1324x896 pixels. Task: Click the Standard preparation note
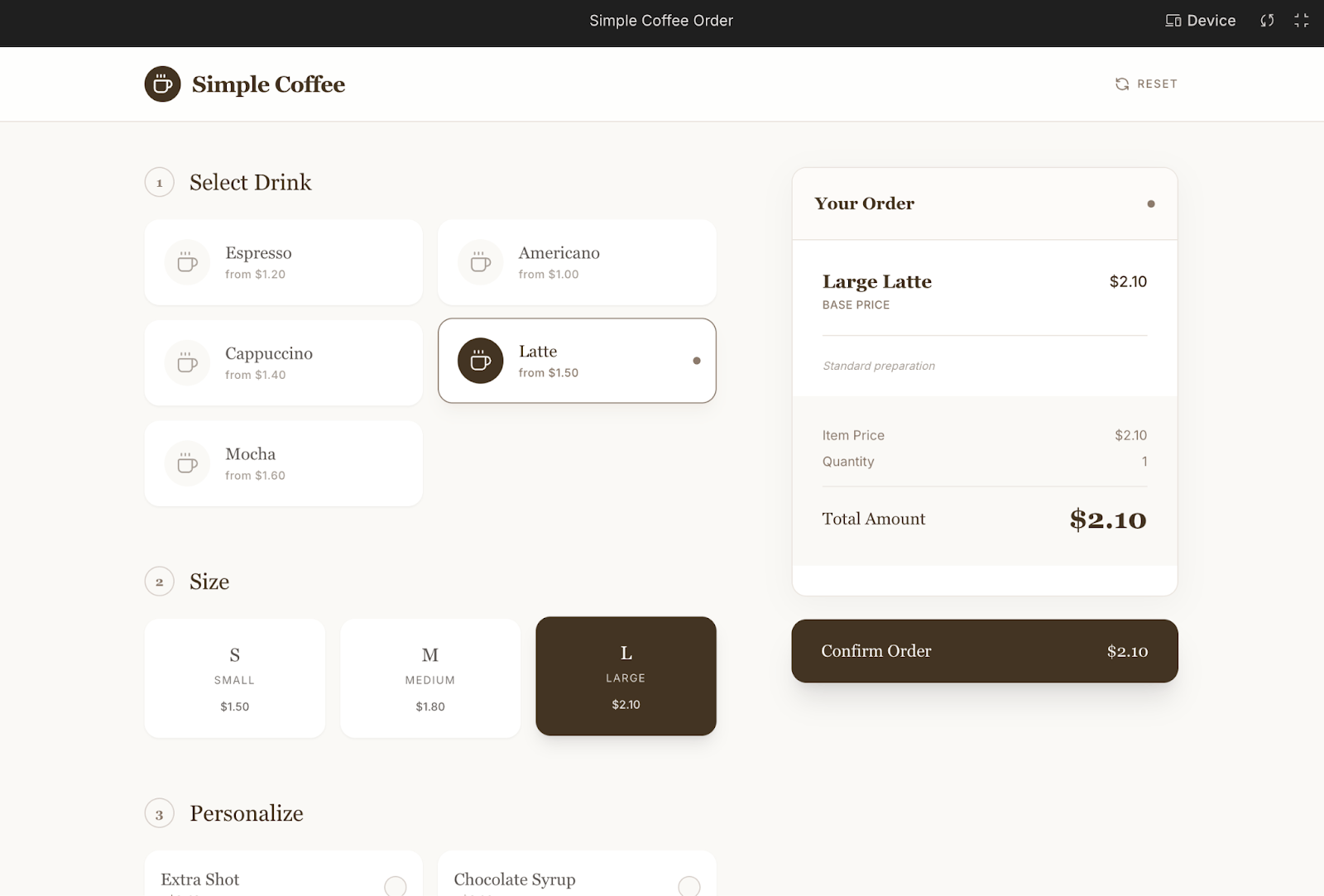(879, 366)
